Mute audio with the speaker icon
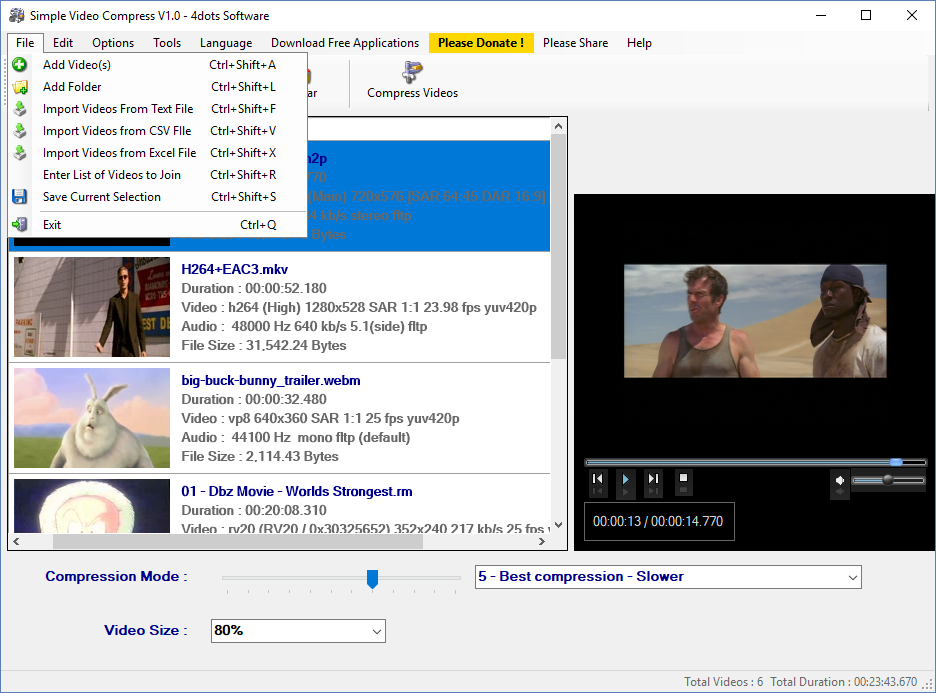 (840, 481)
